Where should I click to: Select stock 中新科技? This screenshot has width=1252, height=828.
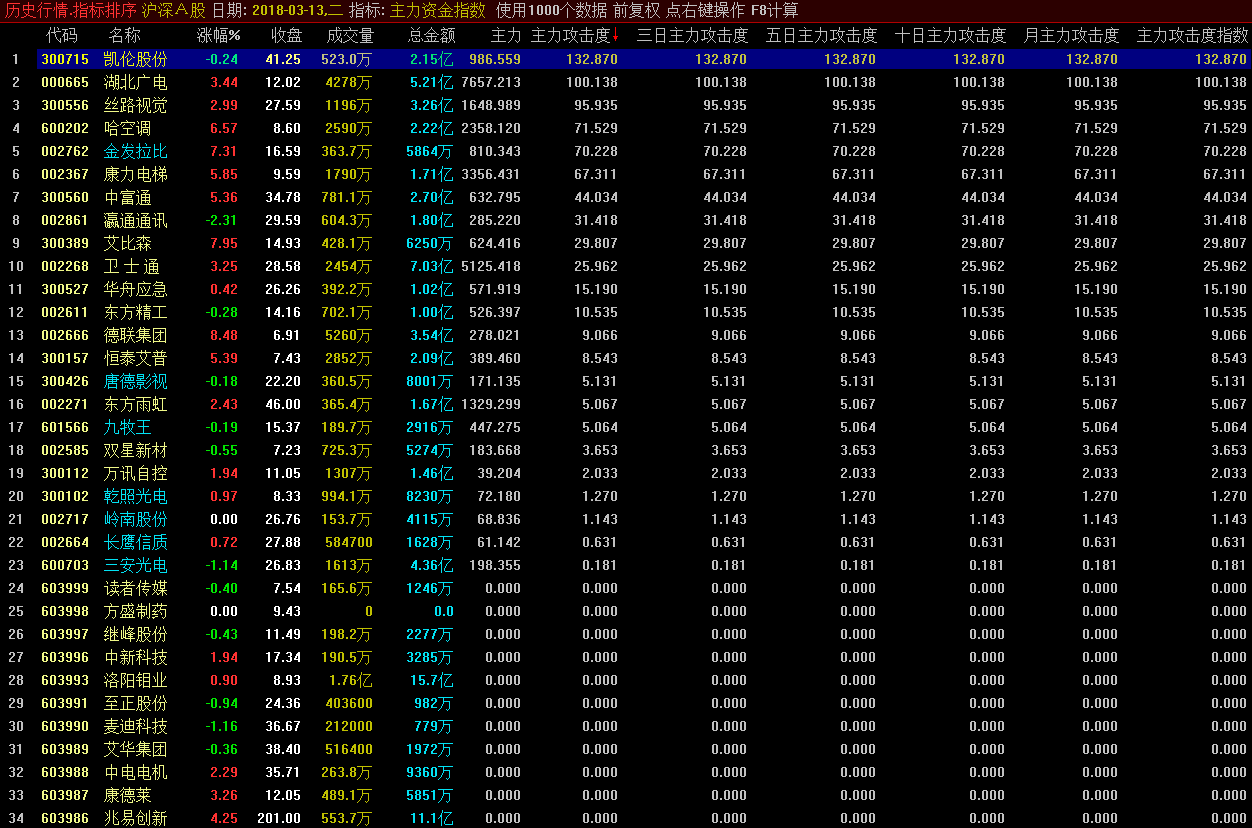click(136, 657)
